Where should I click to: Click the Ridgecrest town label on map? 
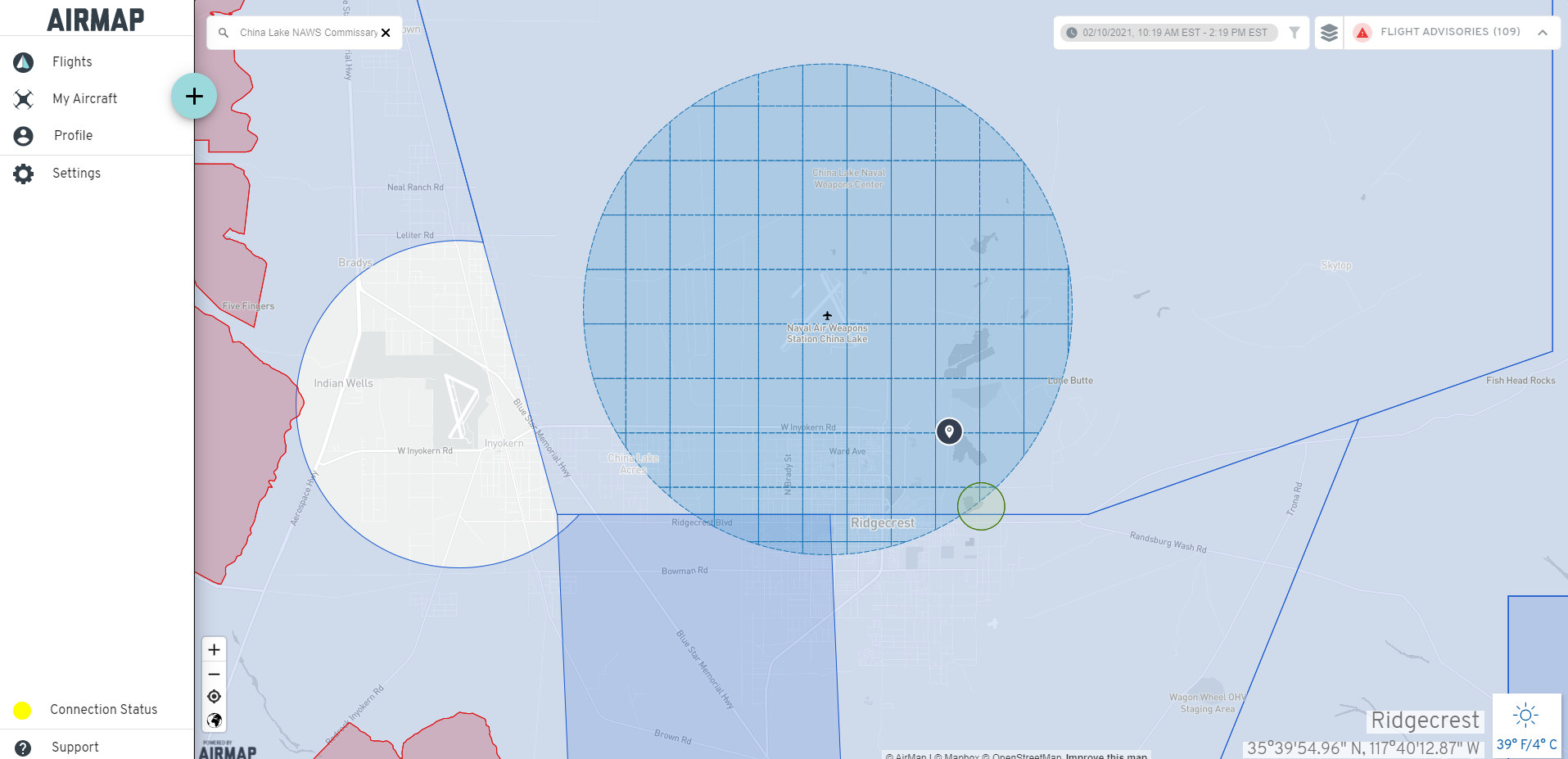click(883, 523)
